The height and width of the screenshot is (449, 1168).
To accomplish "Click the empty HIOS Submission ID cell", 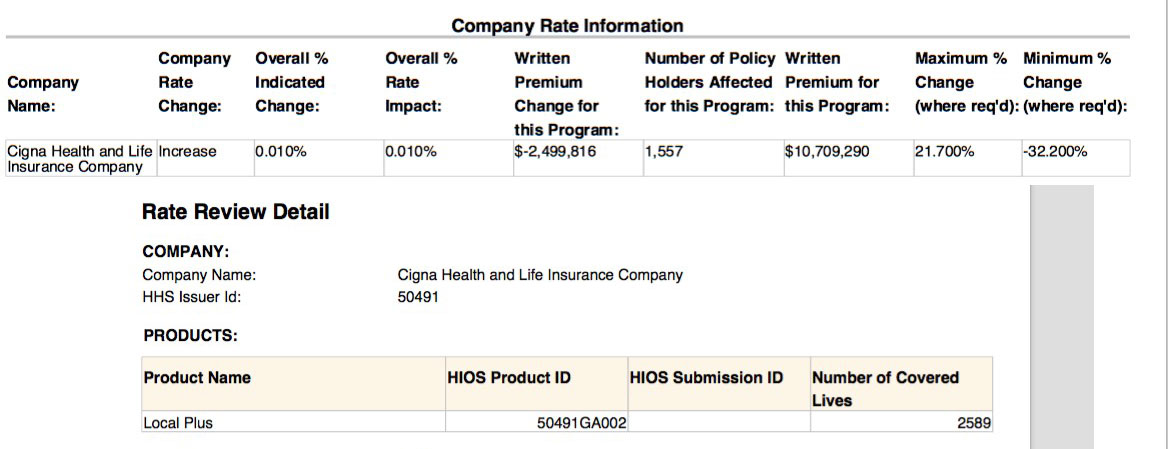I will [718, 423].
